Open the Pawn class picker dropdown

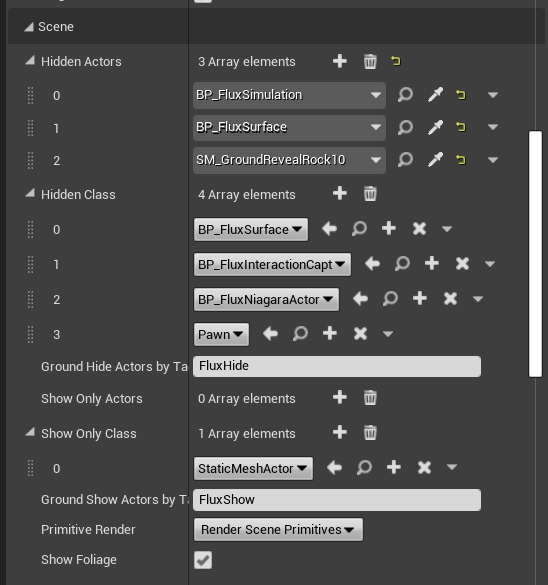click(221, 334)
